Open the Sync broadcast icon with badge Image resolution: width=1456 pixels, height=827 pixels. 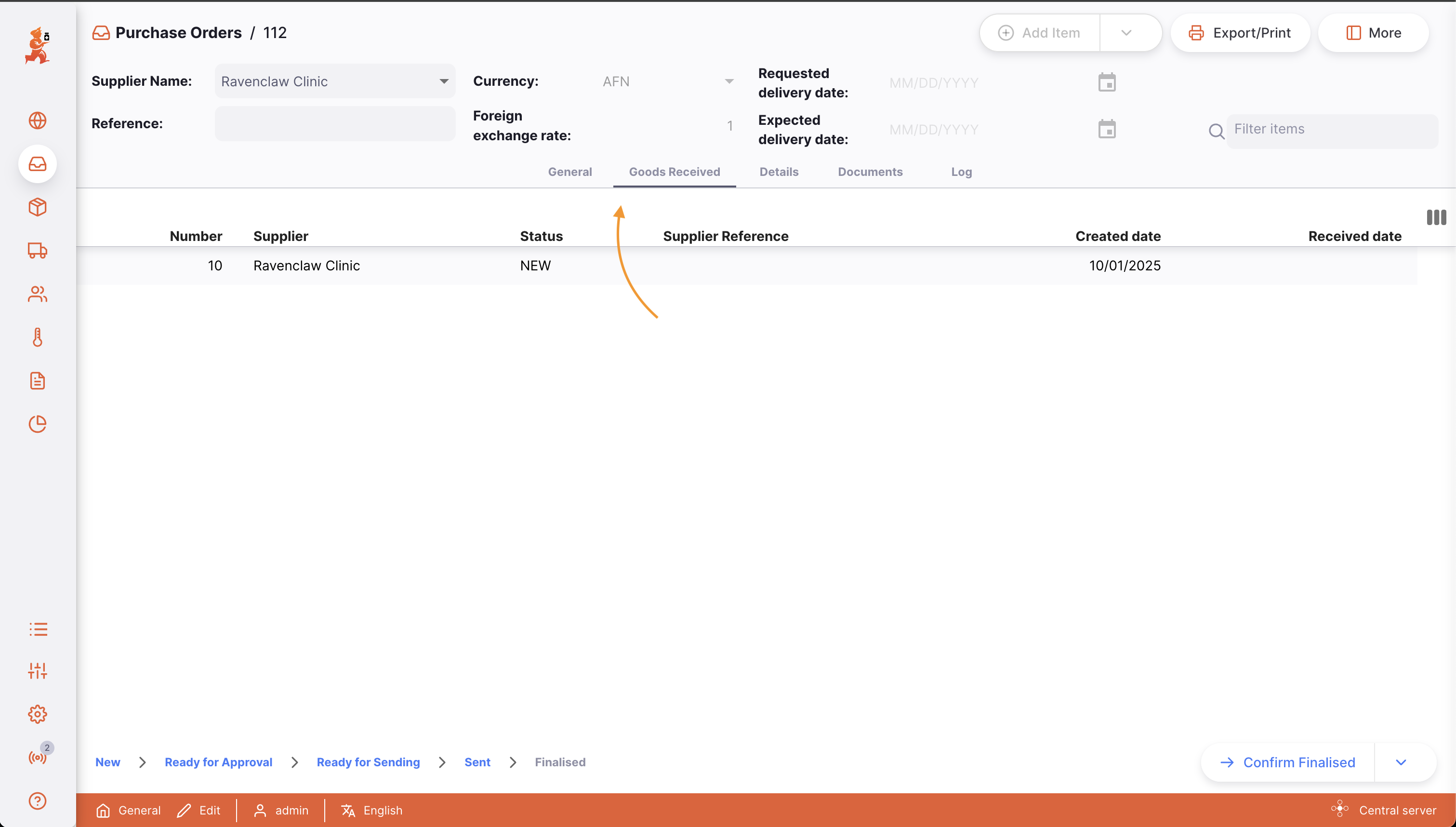[38, 757]
